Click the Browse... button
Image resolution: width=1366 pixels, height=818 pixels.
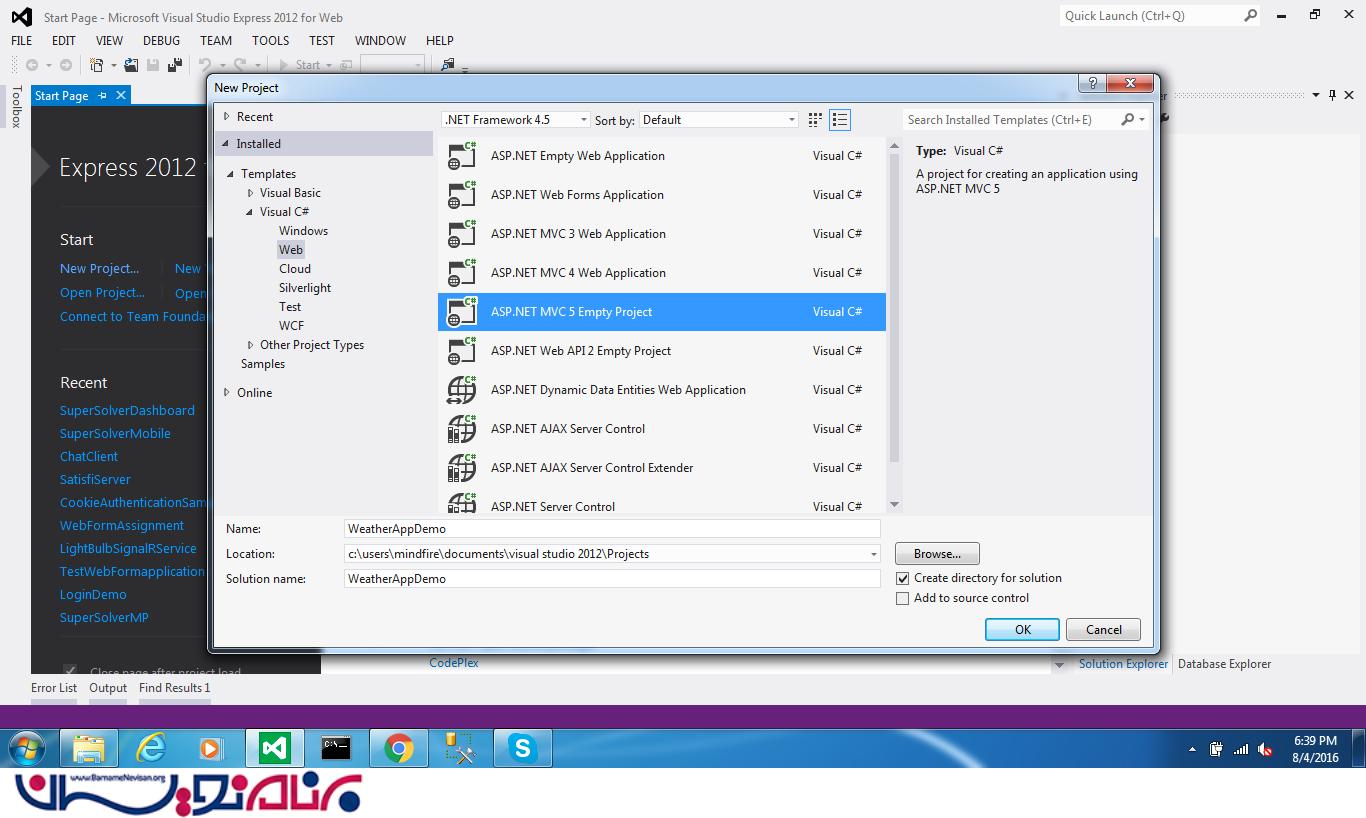click(937, 554)
